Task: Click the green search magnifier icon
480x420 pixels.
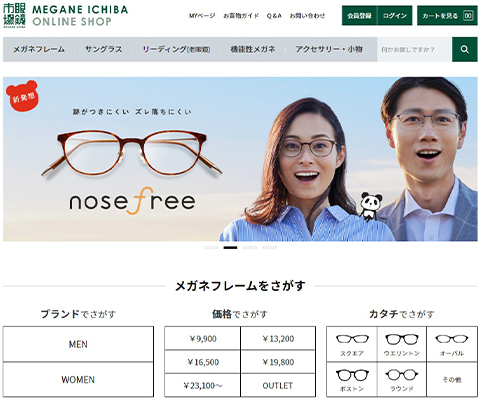Action: tap(464, 49)
